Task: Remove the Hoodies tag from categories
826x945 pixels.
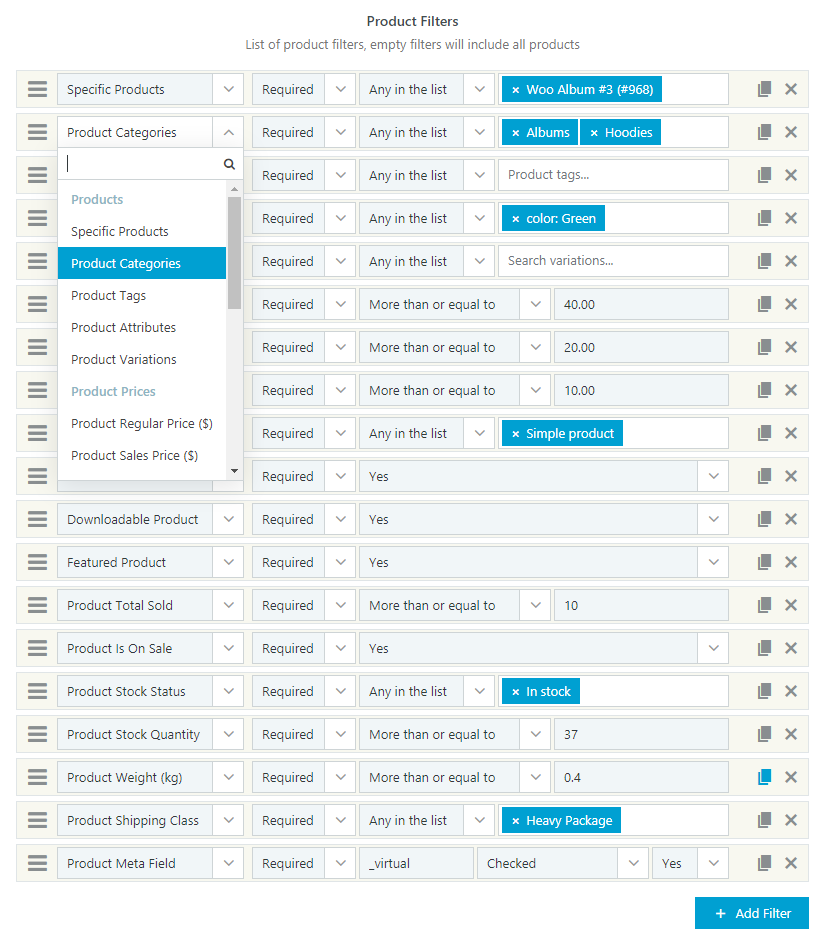Action: [x=594, y=133]
